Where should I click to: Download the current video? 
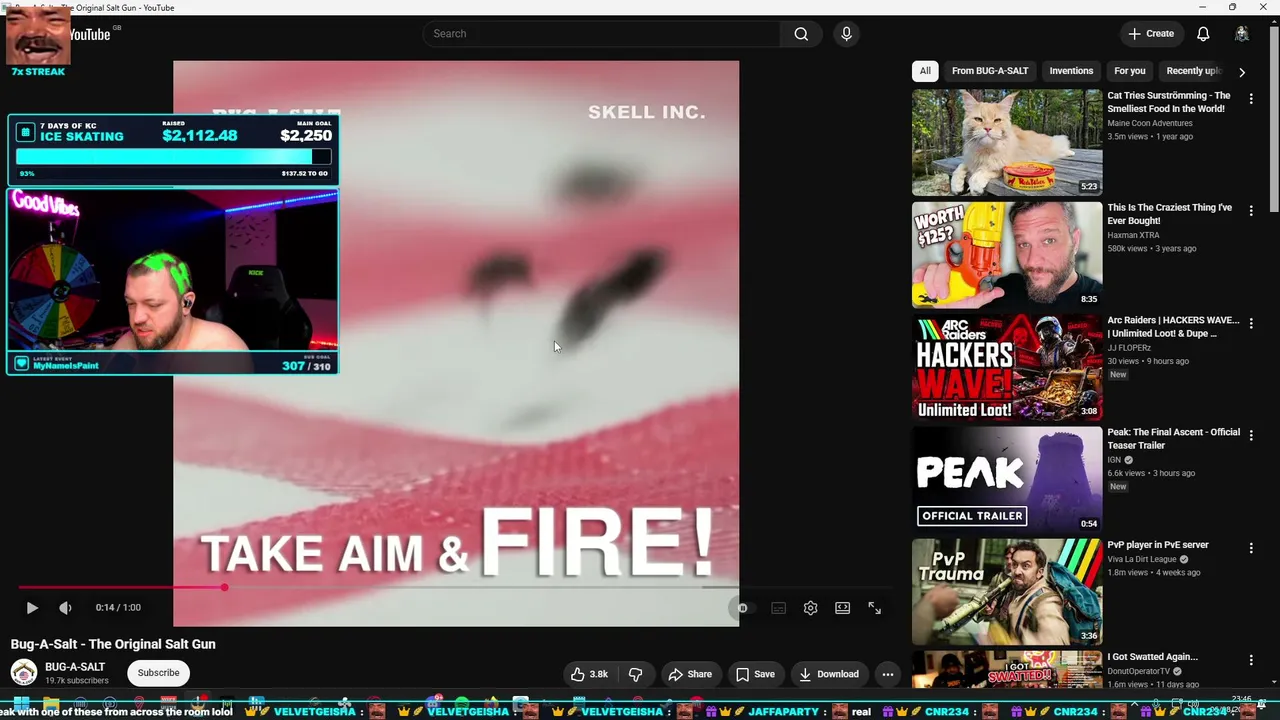(829, 674)
